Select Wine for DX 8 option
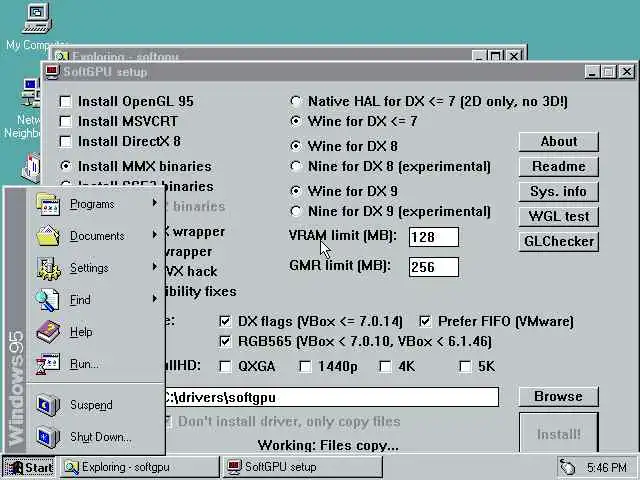The width and height of the screenshot is (640, 480). pos(296,146)
